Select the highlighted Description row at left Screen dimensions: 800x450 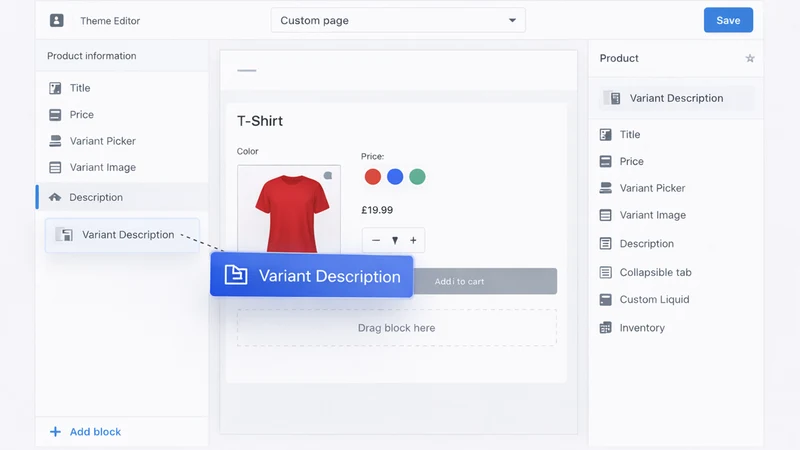pos(122,197)
